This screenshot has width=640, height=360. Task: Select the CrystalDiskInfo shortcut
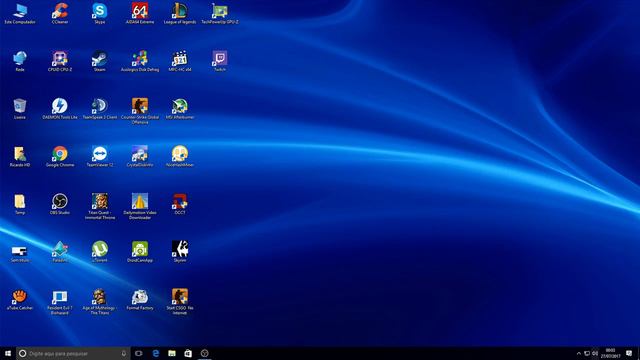point(140,157)
